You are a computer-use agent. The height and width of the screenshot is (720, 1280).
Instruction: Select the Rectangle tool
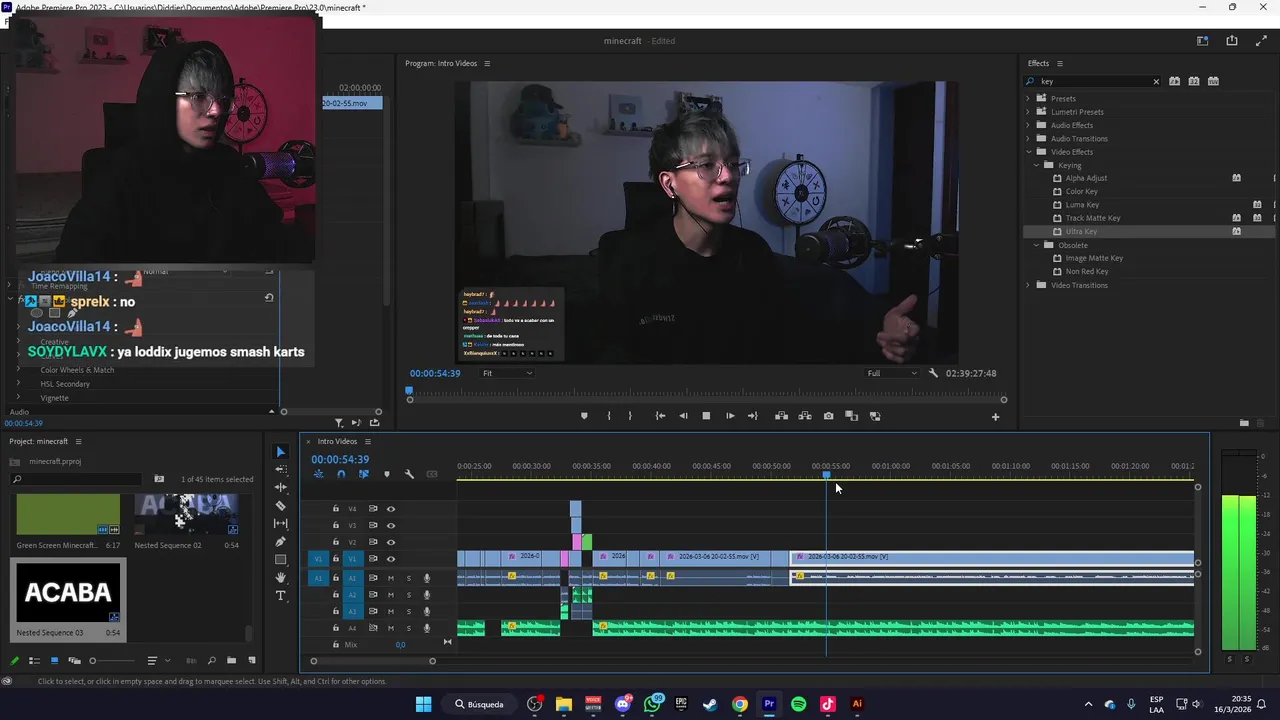tap(280, 560)
